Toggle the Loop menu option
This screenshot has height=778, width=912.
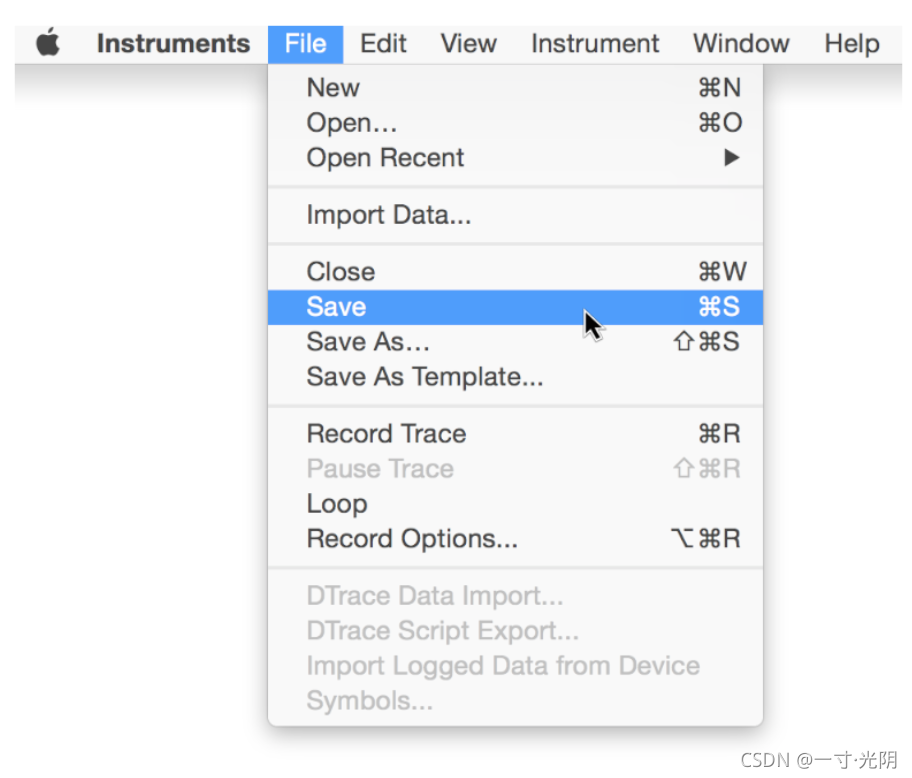(337, 504)
